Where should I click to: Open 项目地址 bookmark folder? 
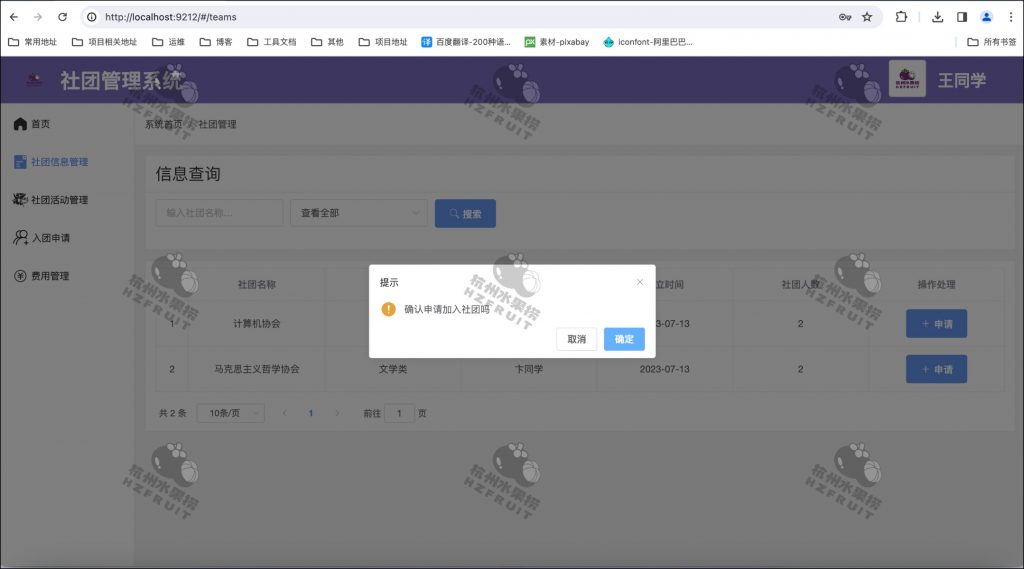click(x=383, y=42)
